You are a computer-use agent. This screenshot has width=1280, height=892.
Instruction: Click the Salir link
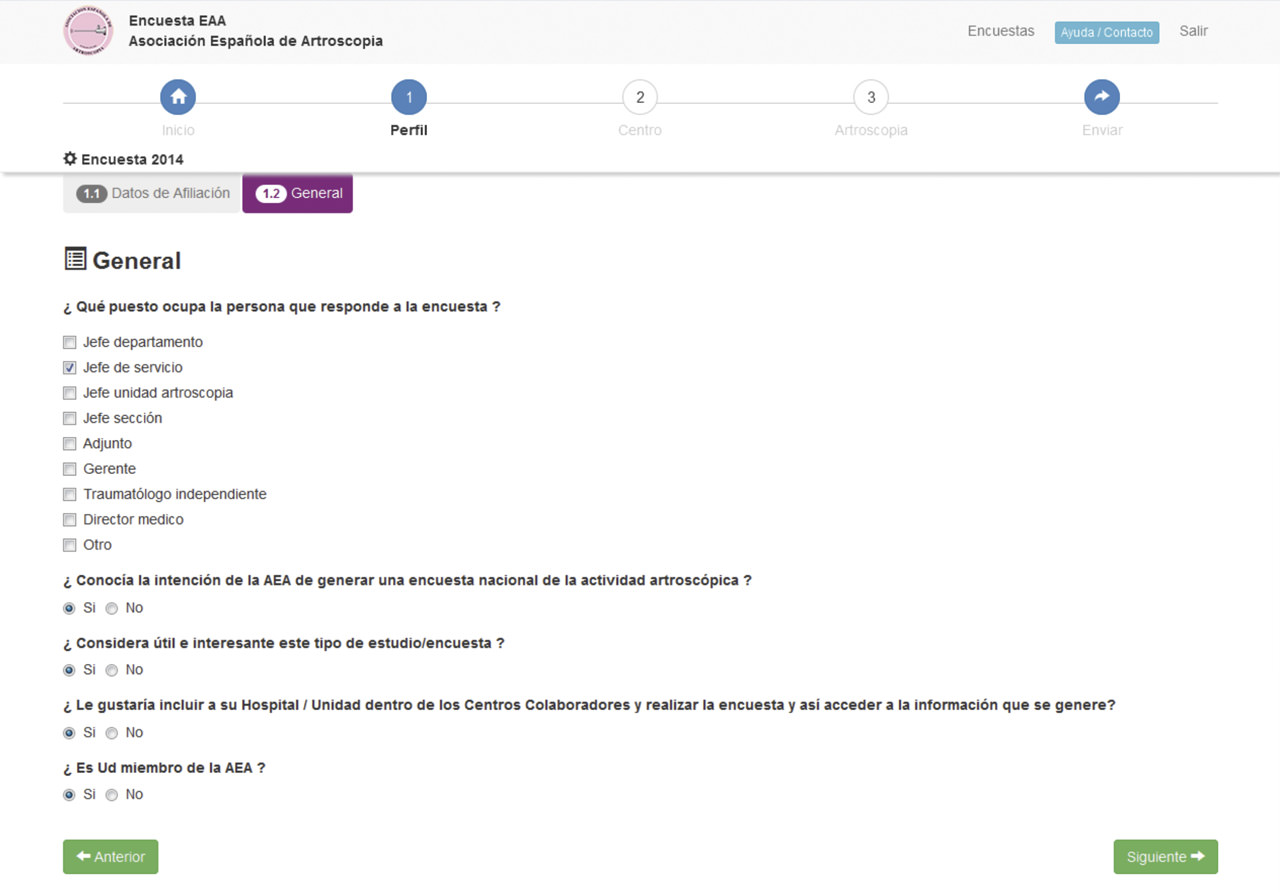pos(1193,31)
